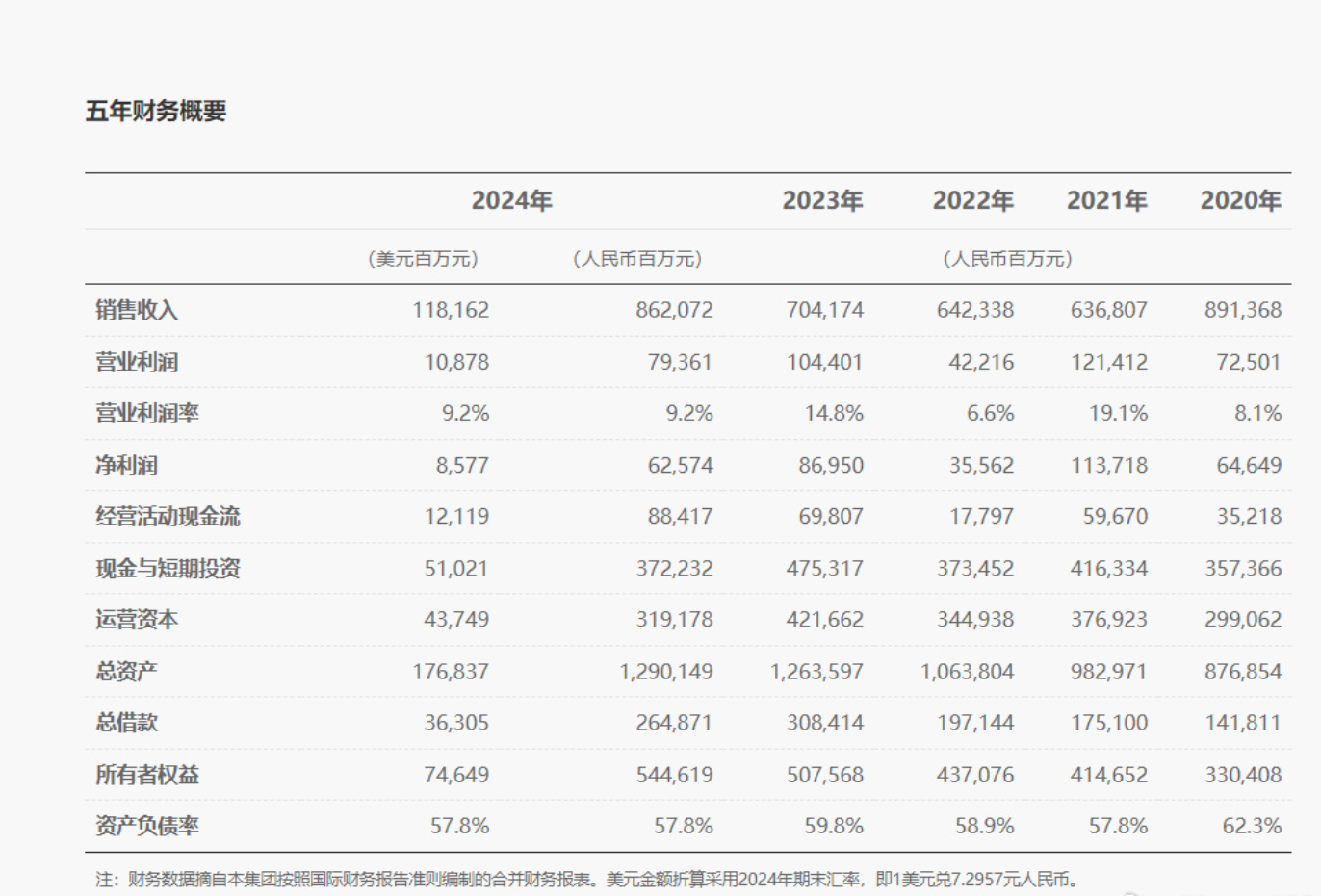Select the 2020年 column header
The height and width of the screenshot is (896, 1321).
[1240, 200]
